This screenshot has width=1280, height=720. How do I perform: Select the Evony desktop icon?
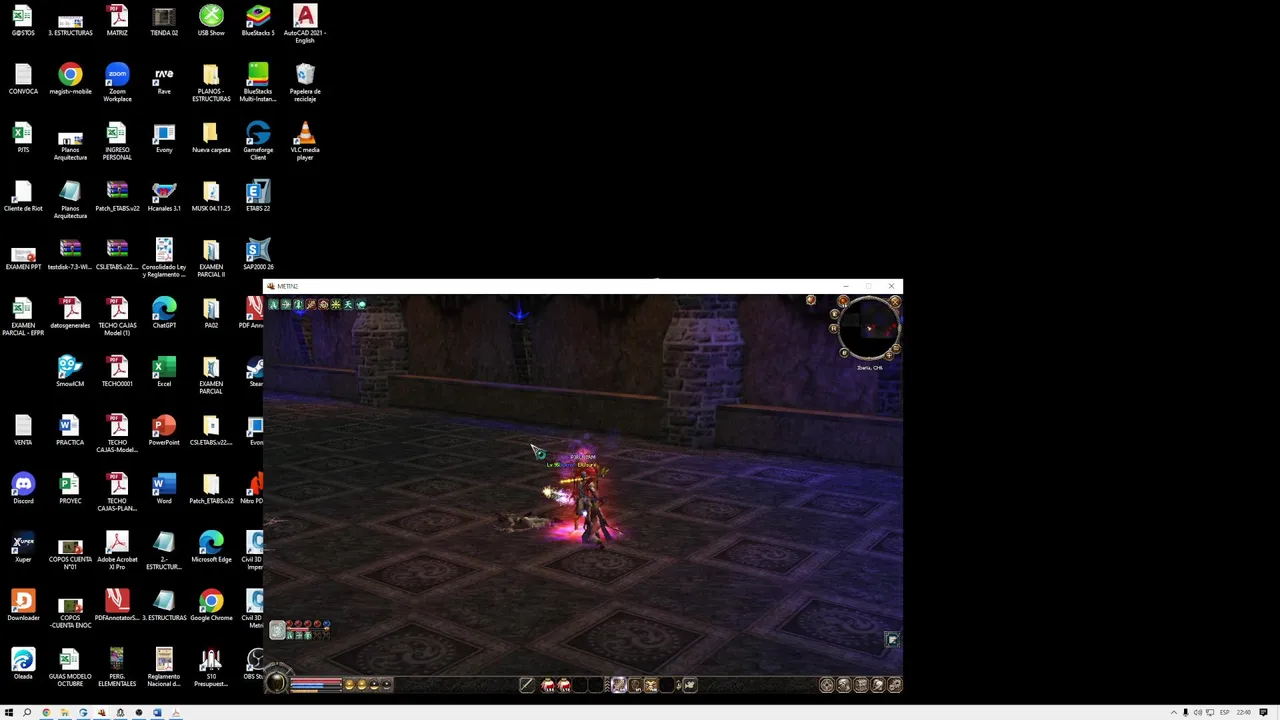click(164, 138)
